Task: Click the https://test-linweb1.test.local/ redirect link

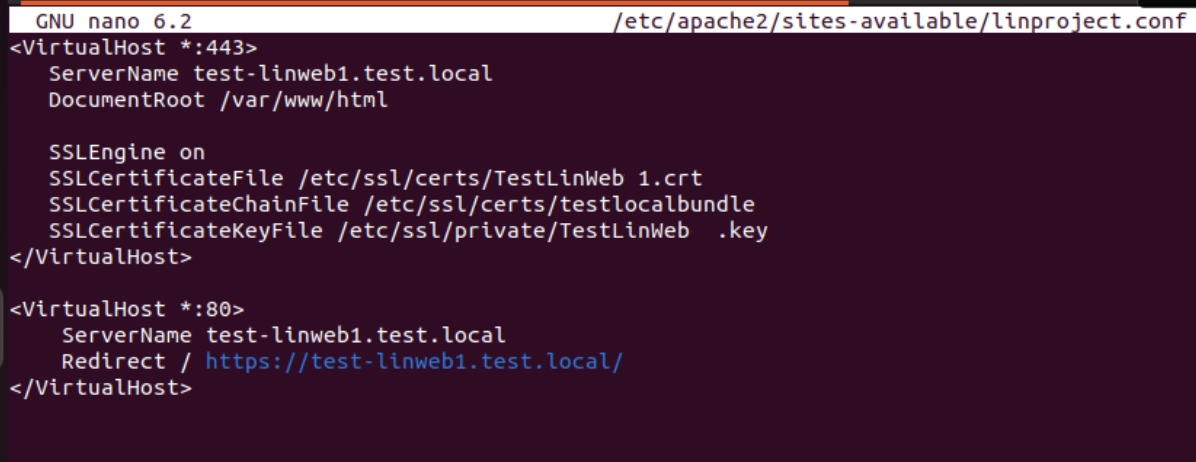Action: (x=414, y=361)
